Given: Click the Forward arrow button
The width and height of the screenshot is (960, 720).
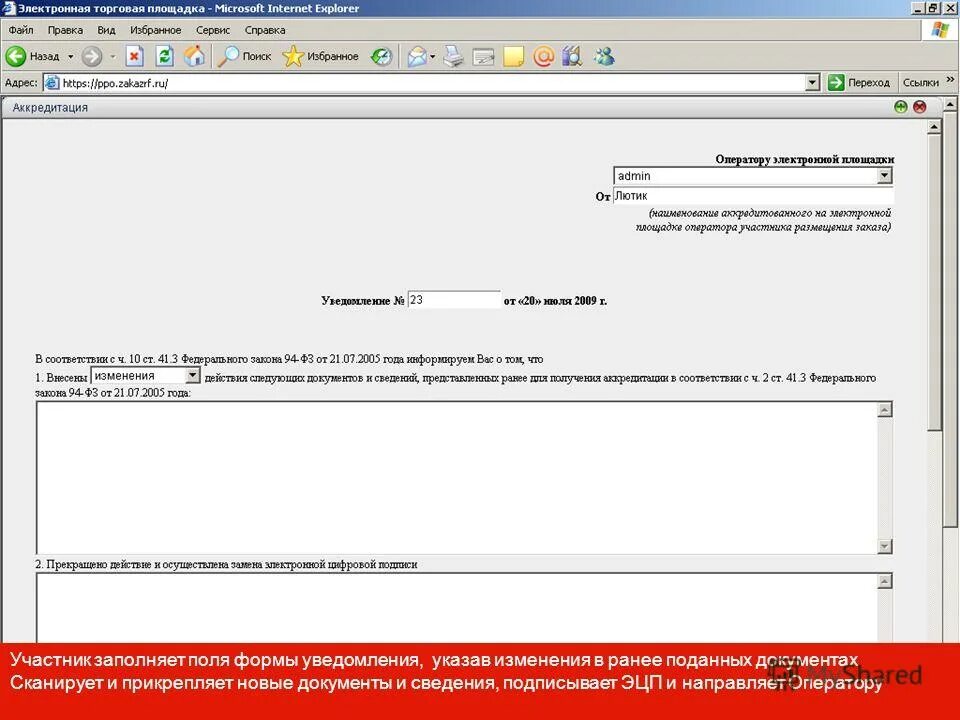Looking at the screenshot, I should [92, 56].
